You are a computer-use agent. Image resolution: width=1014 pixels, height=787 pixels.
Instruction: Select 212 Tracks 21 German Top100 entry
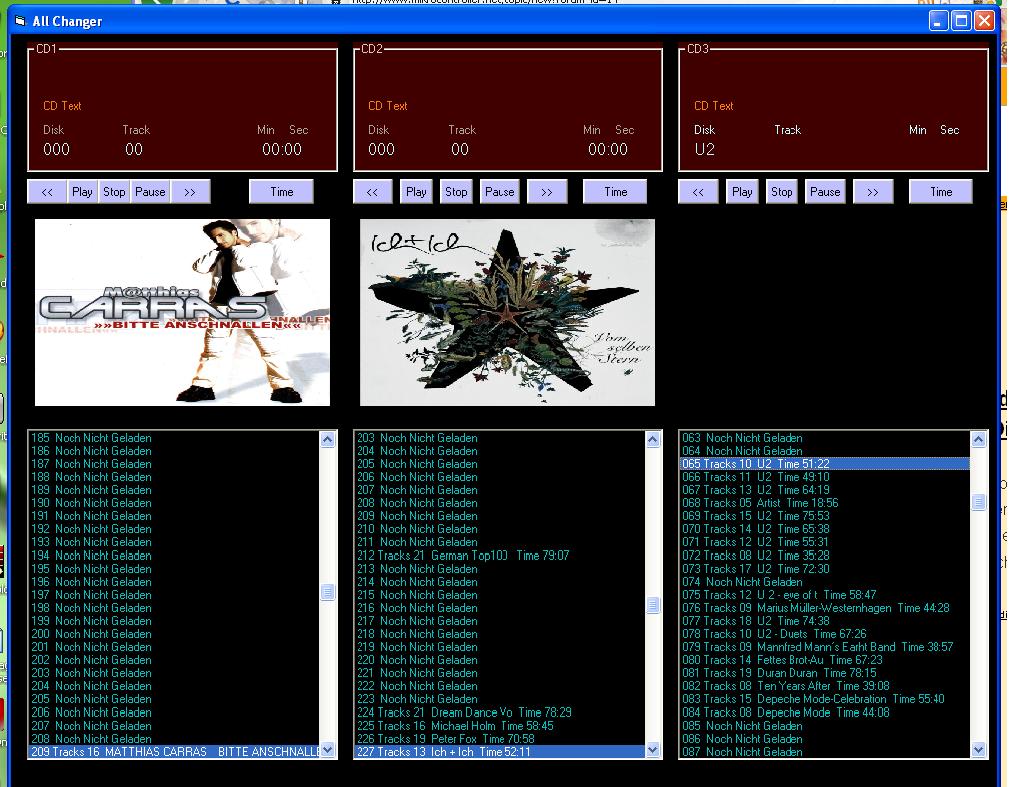(500, 555)
